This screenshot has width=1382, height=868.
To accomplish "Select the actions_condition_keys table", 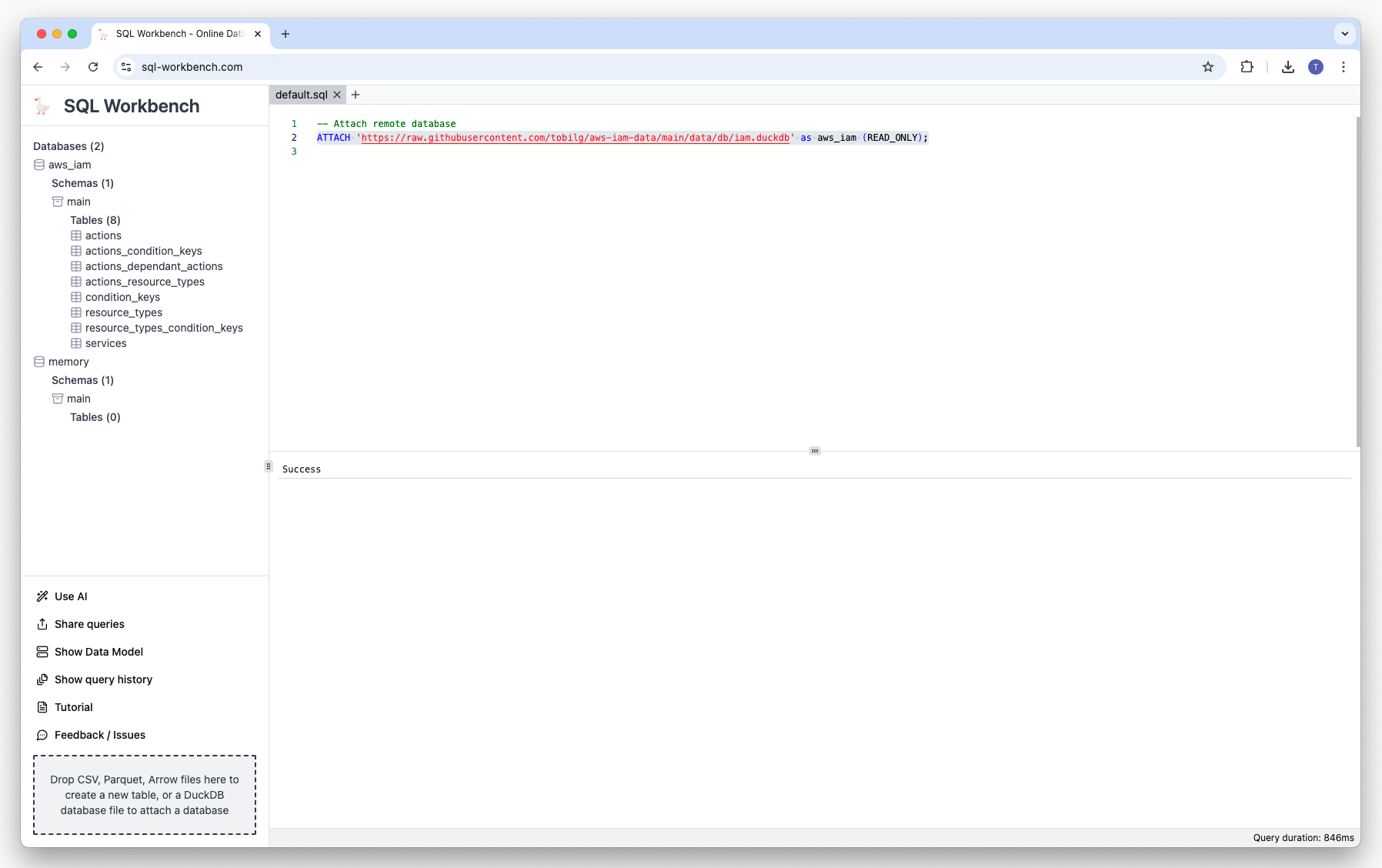I will point(143,251).
